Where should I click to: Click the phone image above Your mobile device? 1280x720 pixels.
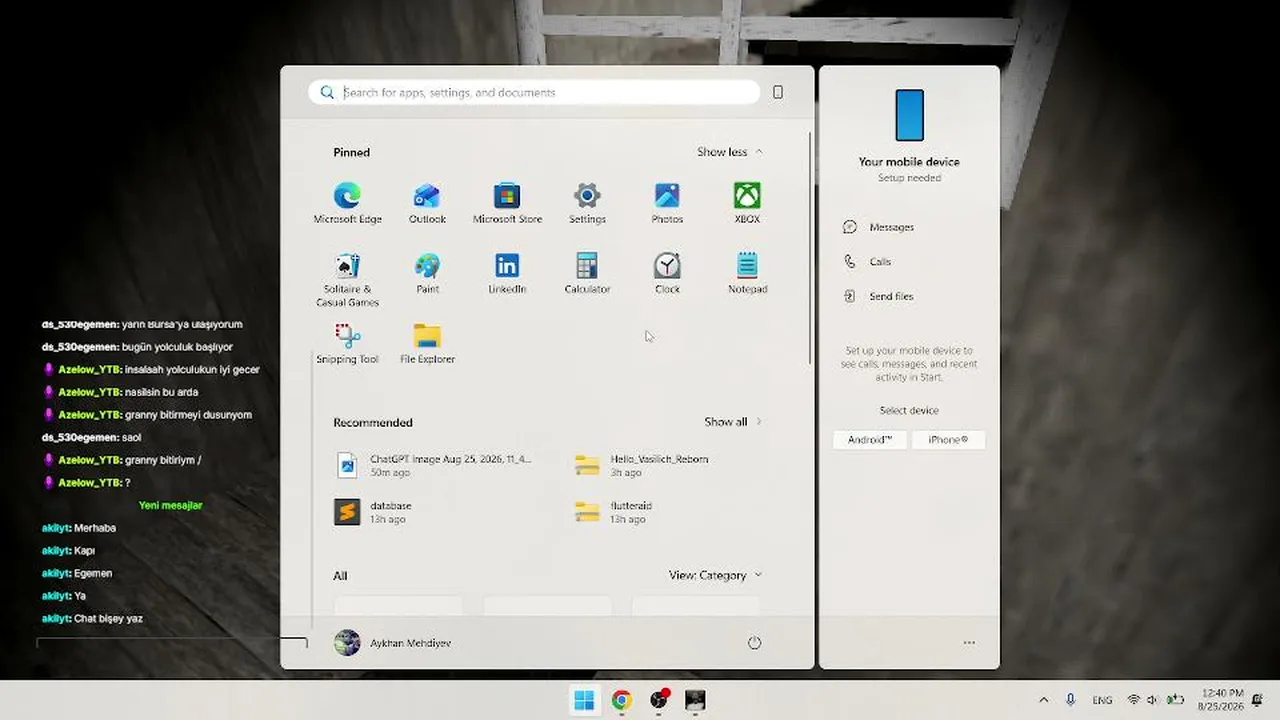coord(909,115)
